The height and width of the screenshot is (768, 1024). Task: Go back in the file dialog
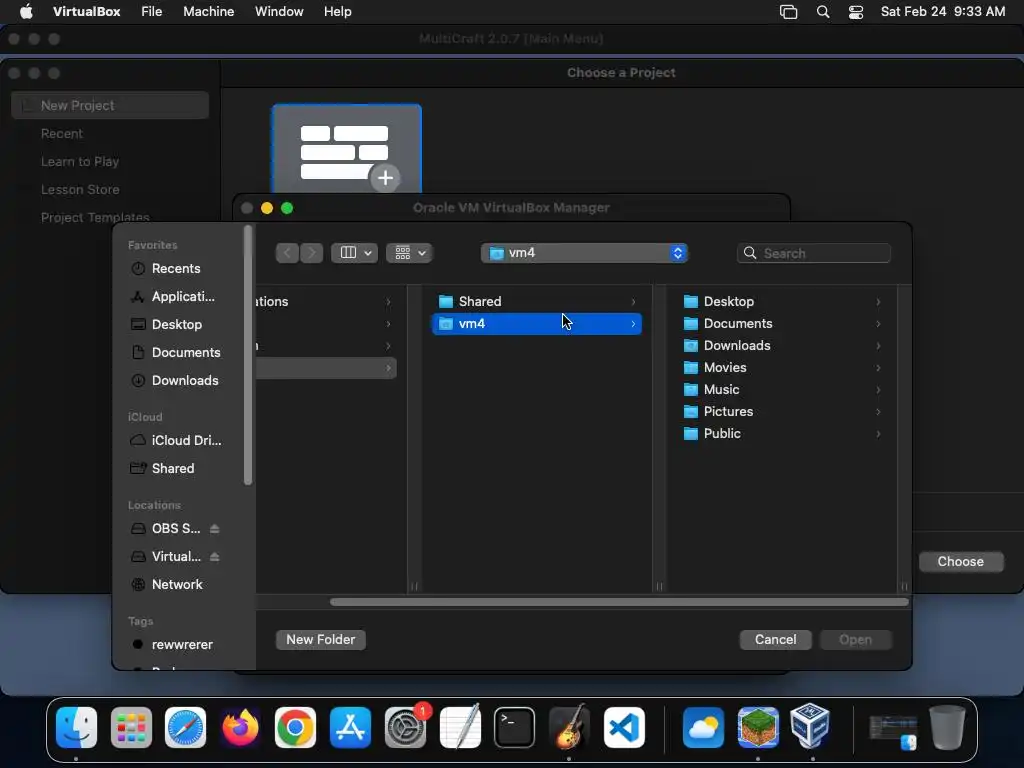click(x=287, y=253)
